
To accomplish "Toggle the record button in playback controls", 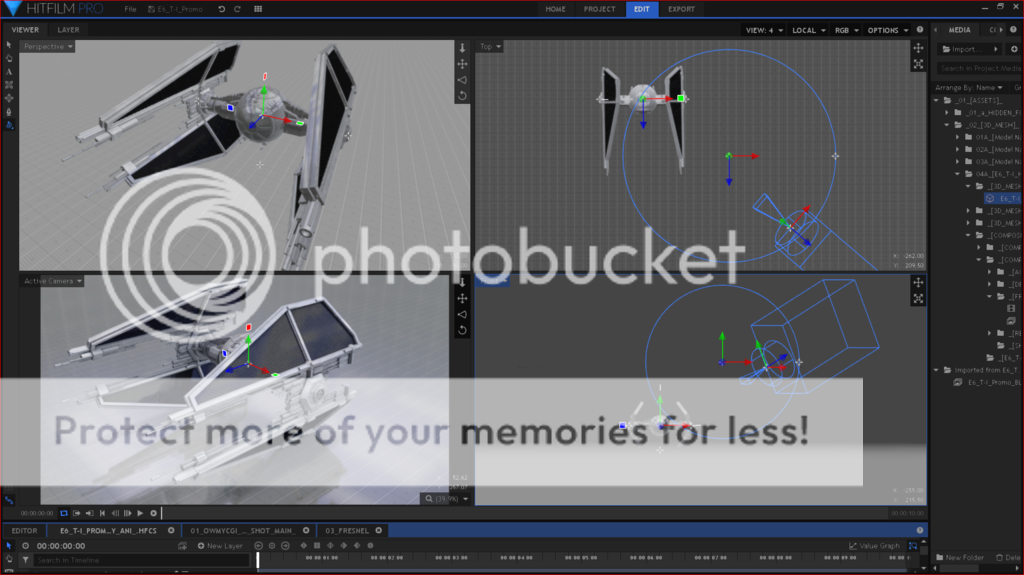I will click(x=153, y=514).
